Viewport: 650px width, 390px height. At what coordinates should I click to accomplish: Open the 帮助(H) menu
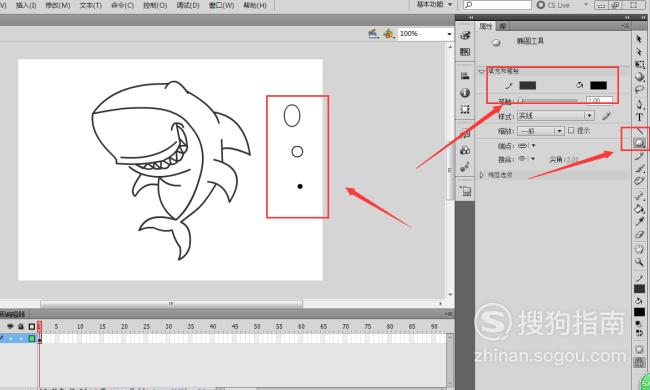pos(255,5)
